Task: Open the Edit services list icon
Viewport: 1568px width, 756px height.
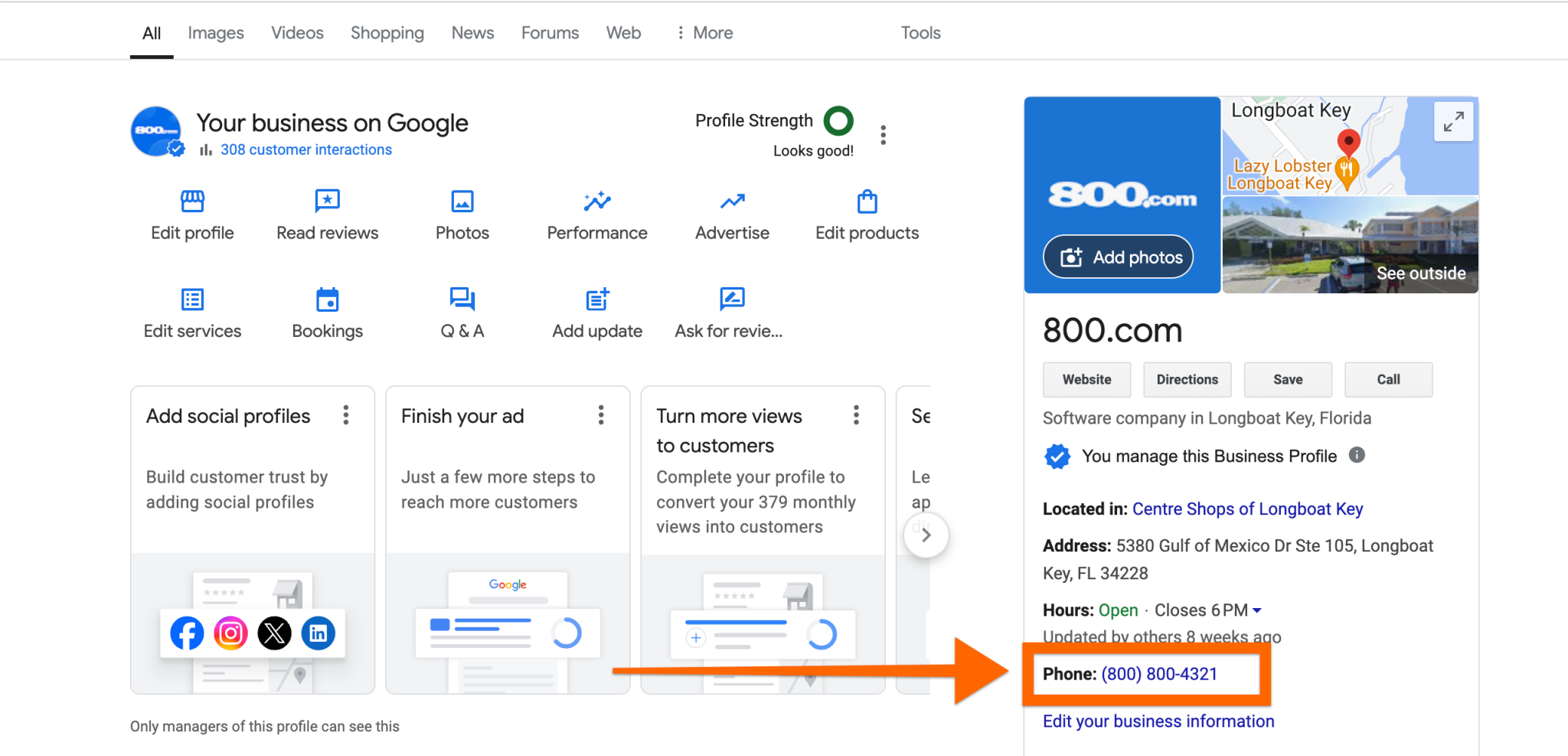Action: point(192,299)
